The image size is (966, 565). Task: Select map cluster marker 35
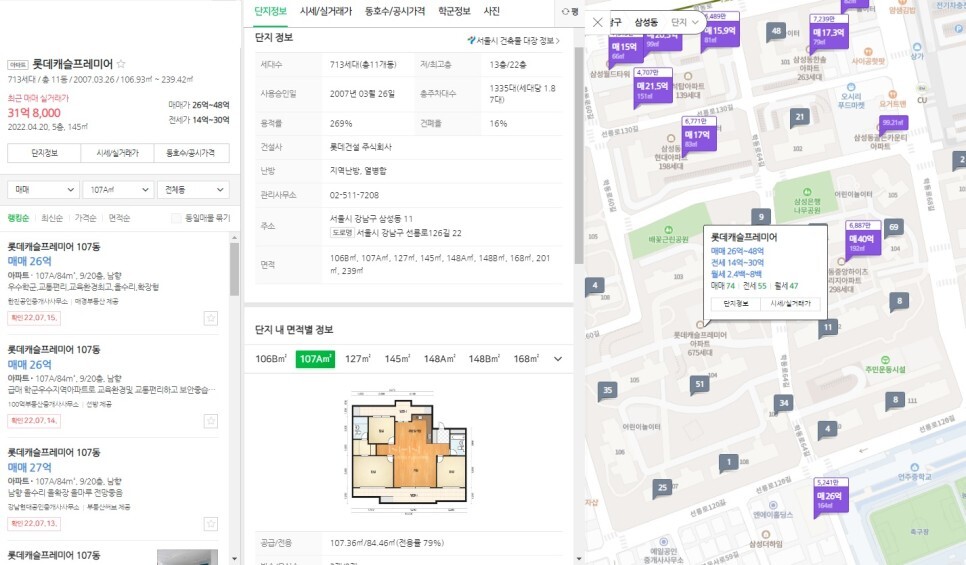[607, 390]
